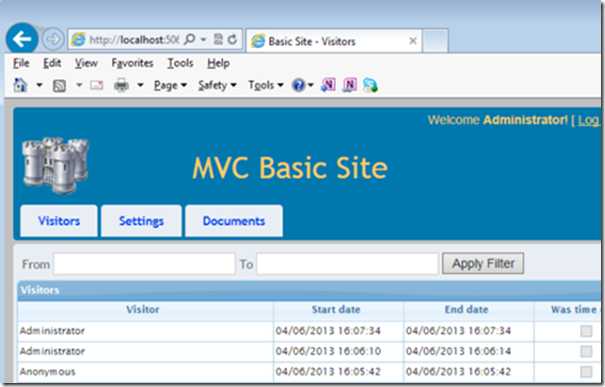Click the search magnifier in the address bar
This screenshot has height=387, width=605.
[189, 39]
